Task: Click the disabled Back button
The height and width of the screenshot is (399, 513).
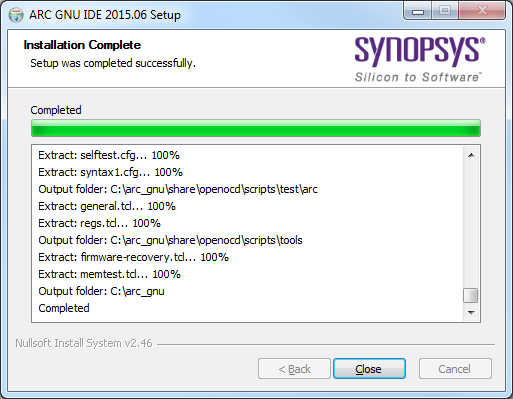Action: point(294,369)
